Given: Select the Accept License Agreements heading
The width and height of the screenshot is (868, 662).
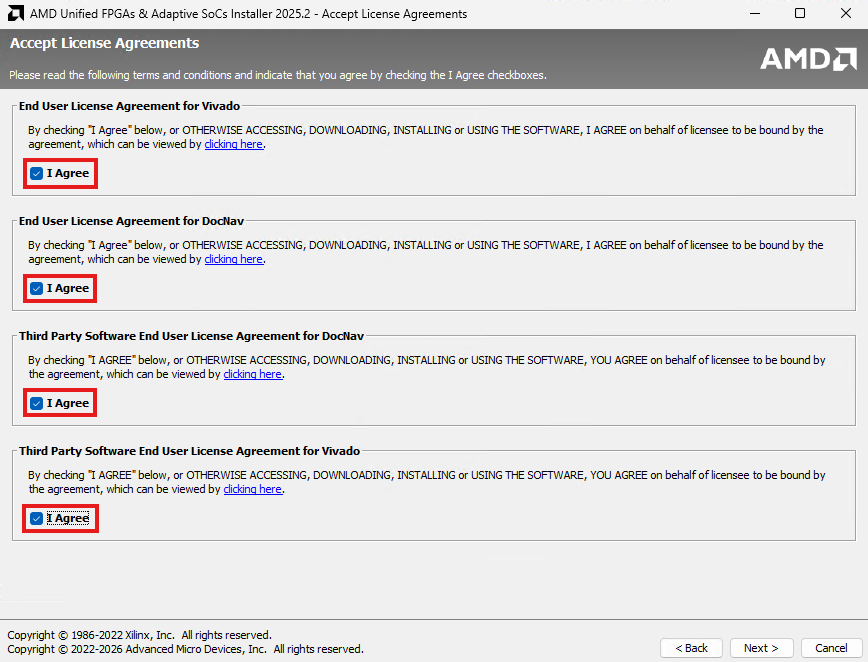Looking at the screenshot, I should point(105,43).
